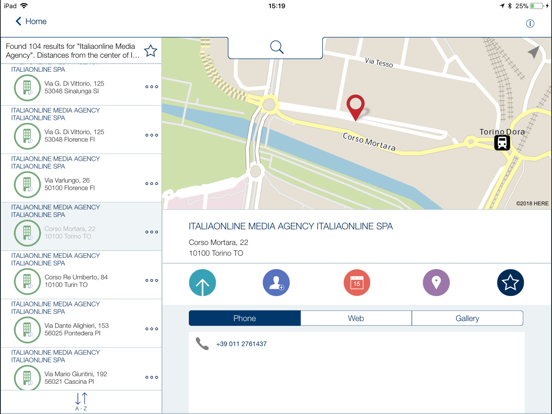The width and height of the screenshot is (552, 414).
Task: Select the Via Varlungo, 26 Florence result
Action: click(81, 178)
